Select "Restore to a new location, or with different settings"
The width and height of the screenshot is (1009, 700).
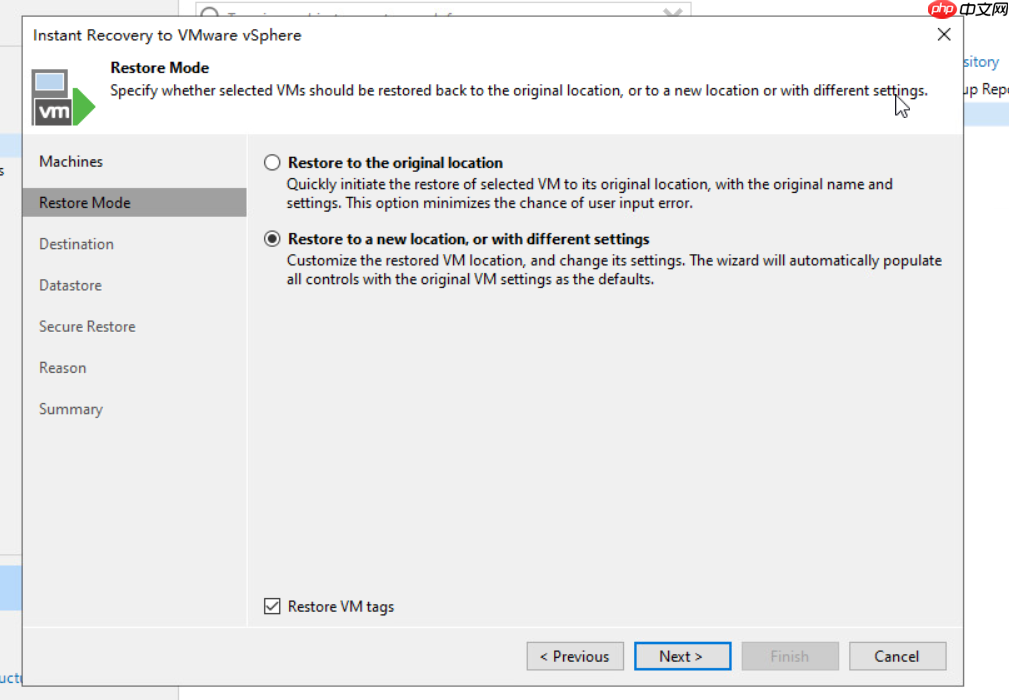click(271, 239)
